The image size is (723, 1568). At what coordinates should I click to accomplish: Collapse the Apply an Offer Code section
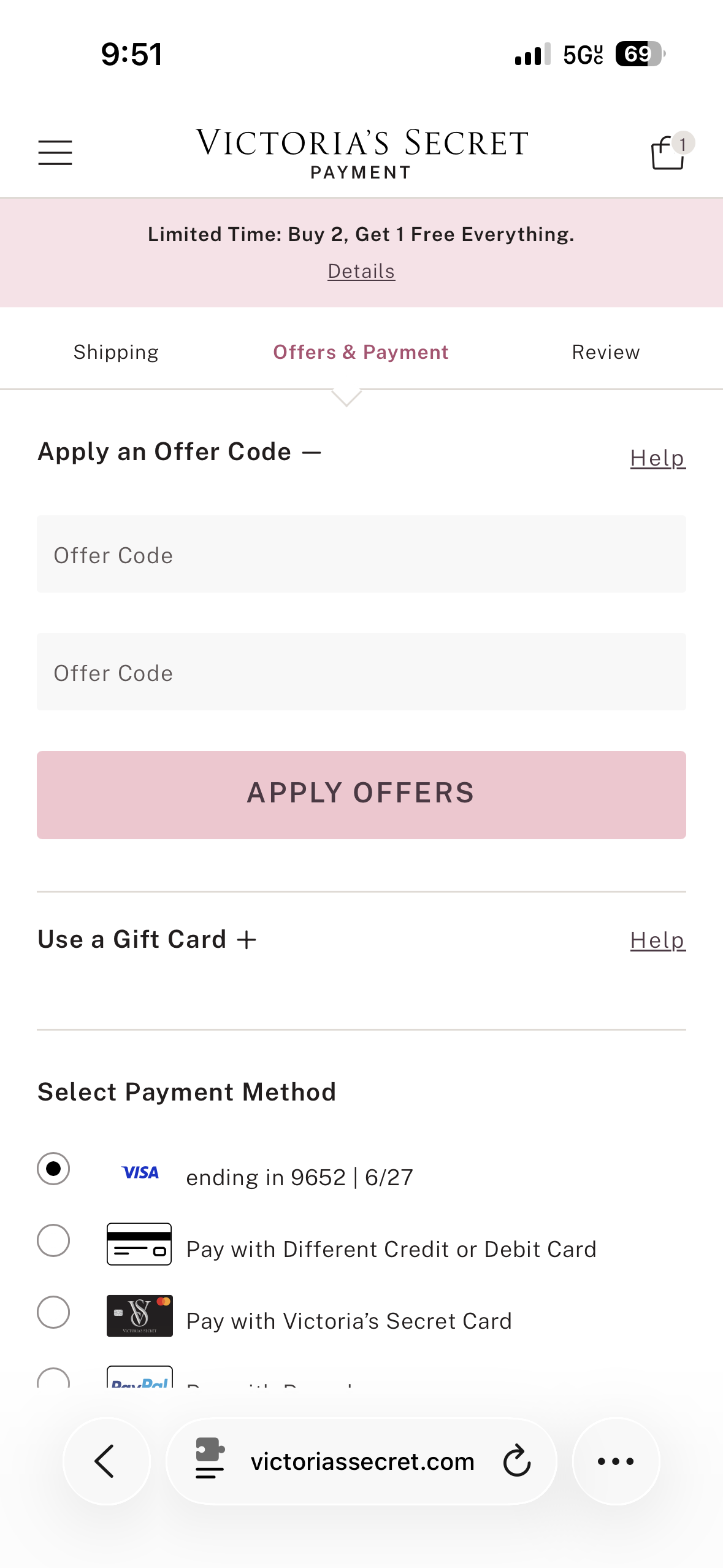coord(312,453)
